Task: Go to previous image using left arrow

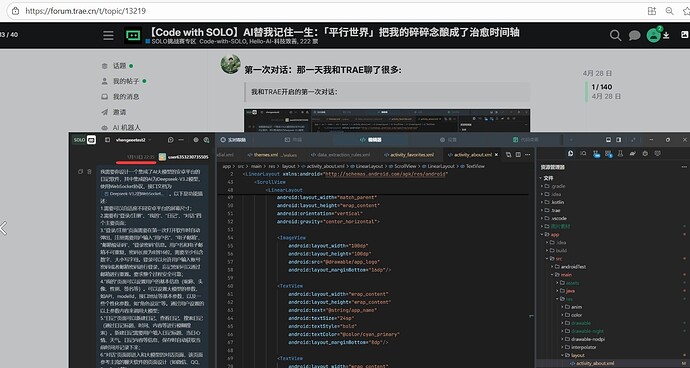Action: click(x=4, y=228)
